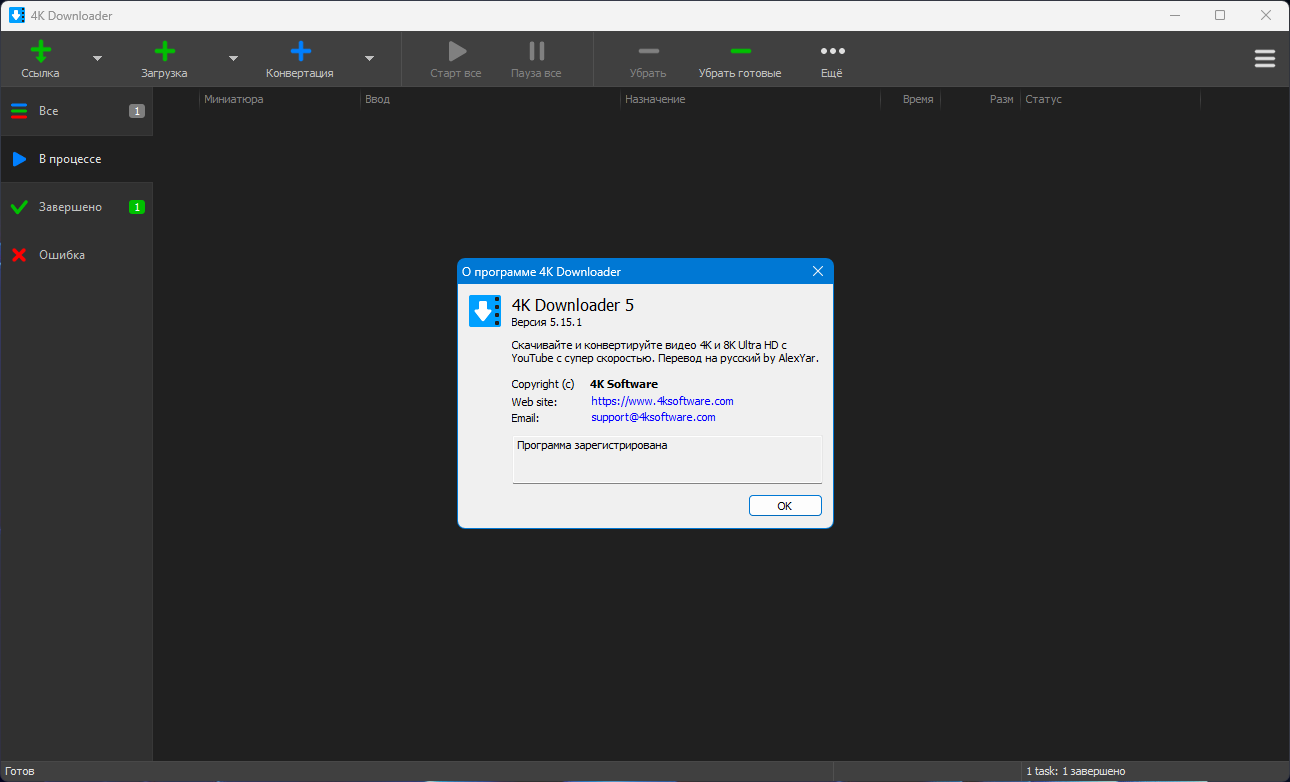Click the Разм column header
Viewport: 1290px width, 782px height.
(980, 99)
